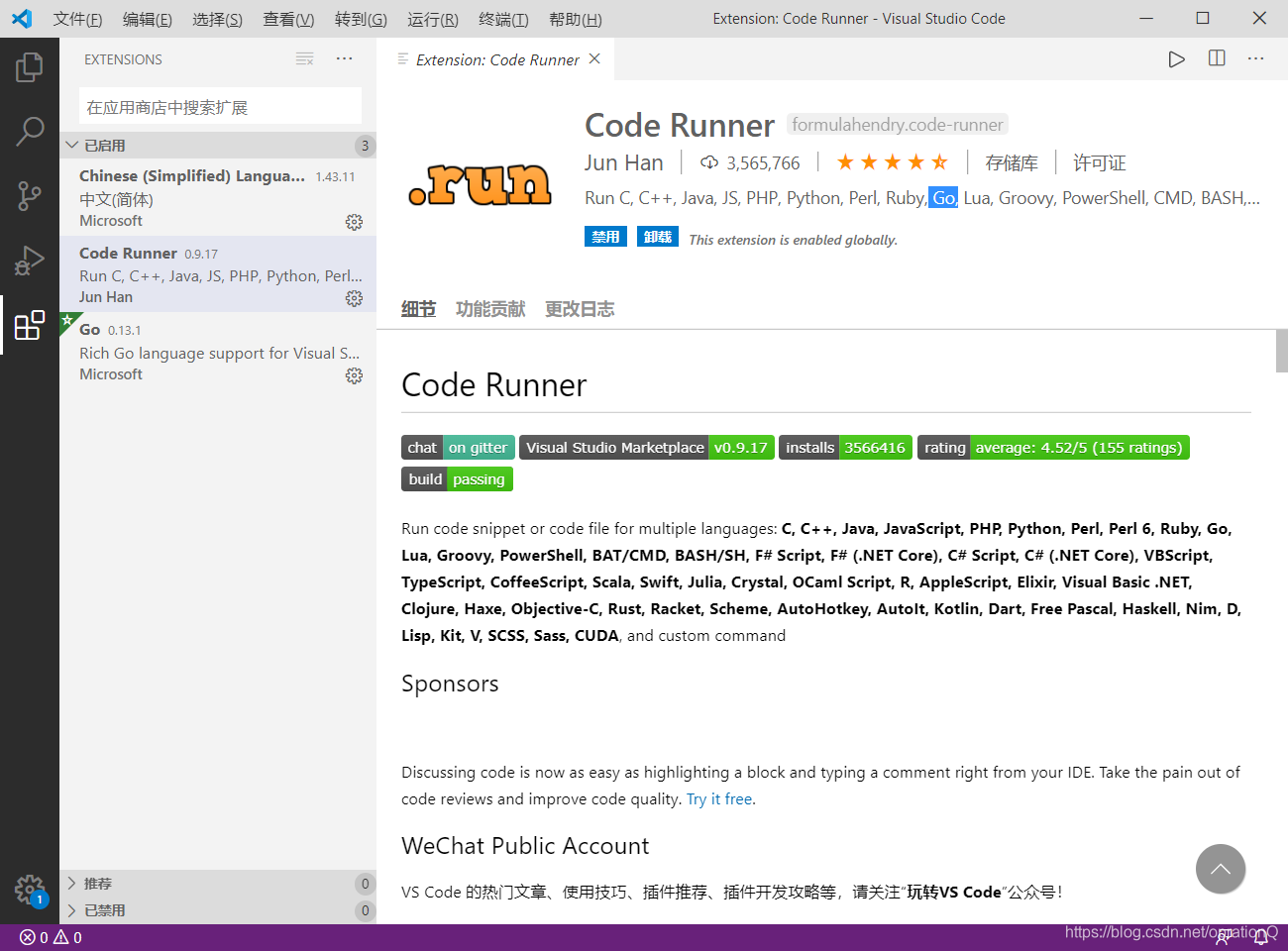The height and width of the screenshot is (951, 1288).
Task: Open the 文件(F) menu
Action: tap(77, 19)
